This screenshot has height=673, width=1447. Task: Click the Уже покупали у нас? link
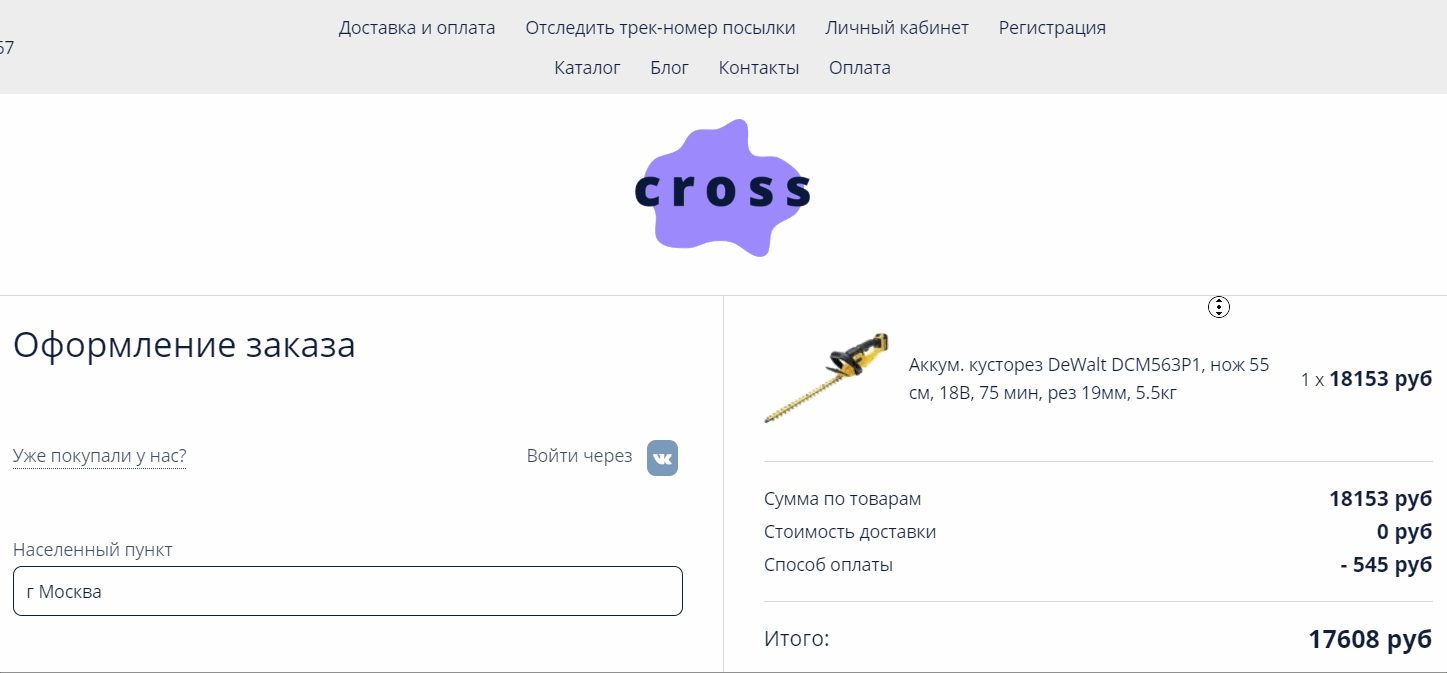[x=99, y=457]
